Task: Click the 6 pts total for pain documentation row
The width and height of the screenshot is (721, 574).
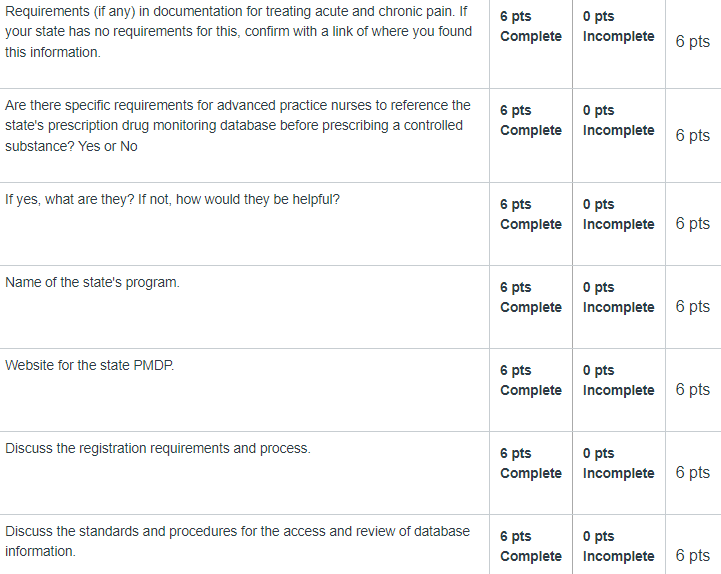Action: tap(692, 41)
